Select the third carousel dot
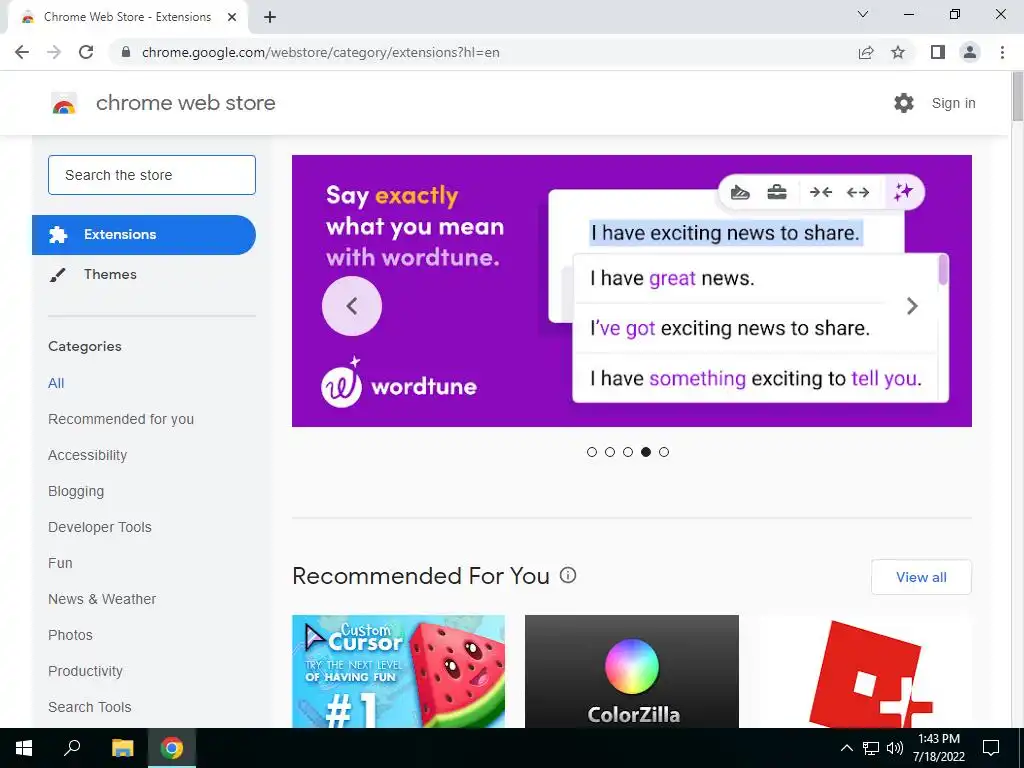This screenshot has height=768, width=1024. [x=628, y=452]
